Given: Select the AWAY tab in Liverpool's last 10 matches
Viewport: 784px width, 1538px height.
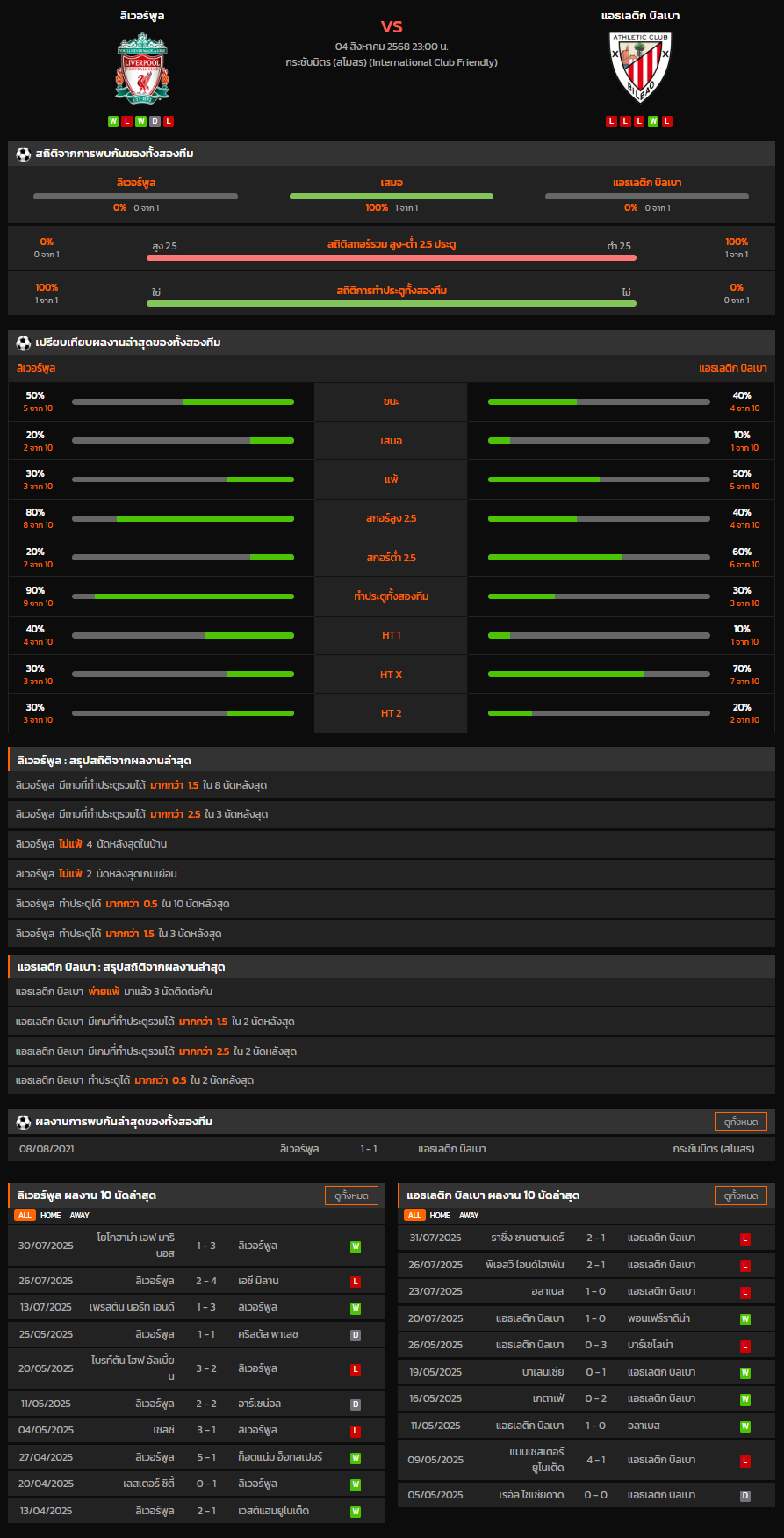Looking at the screenshot, I should click(x=80, y=1216).
